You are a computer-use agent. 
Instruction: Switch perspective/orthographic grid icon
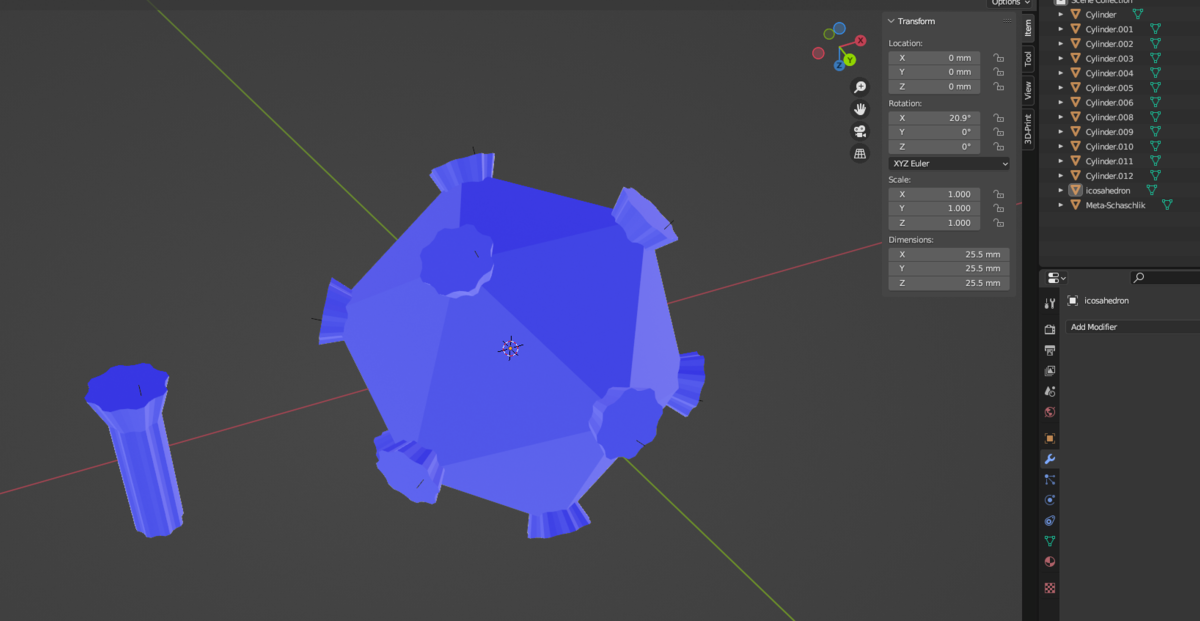[859, 153]
